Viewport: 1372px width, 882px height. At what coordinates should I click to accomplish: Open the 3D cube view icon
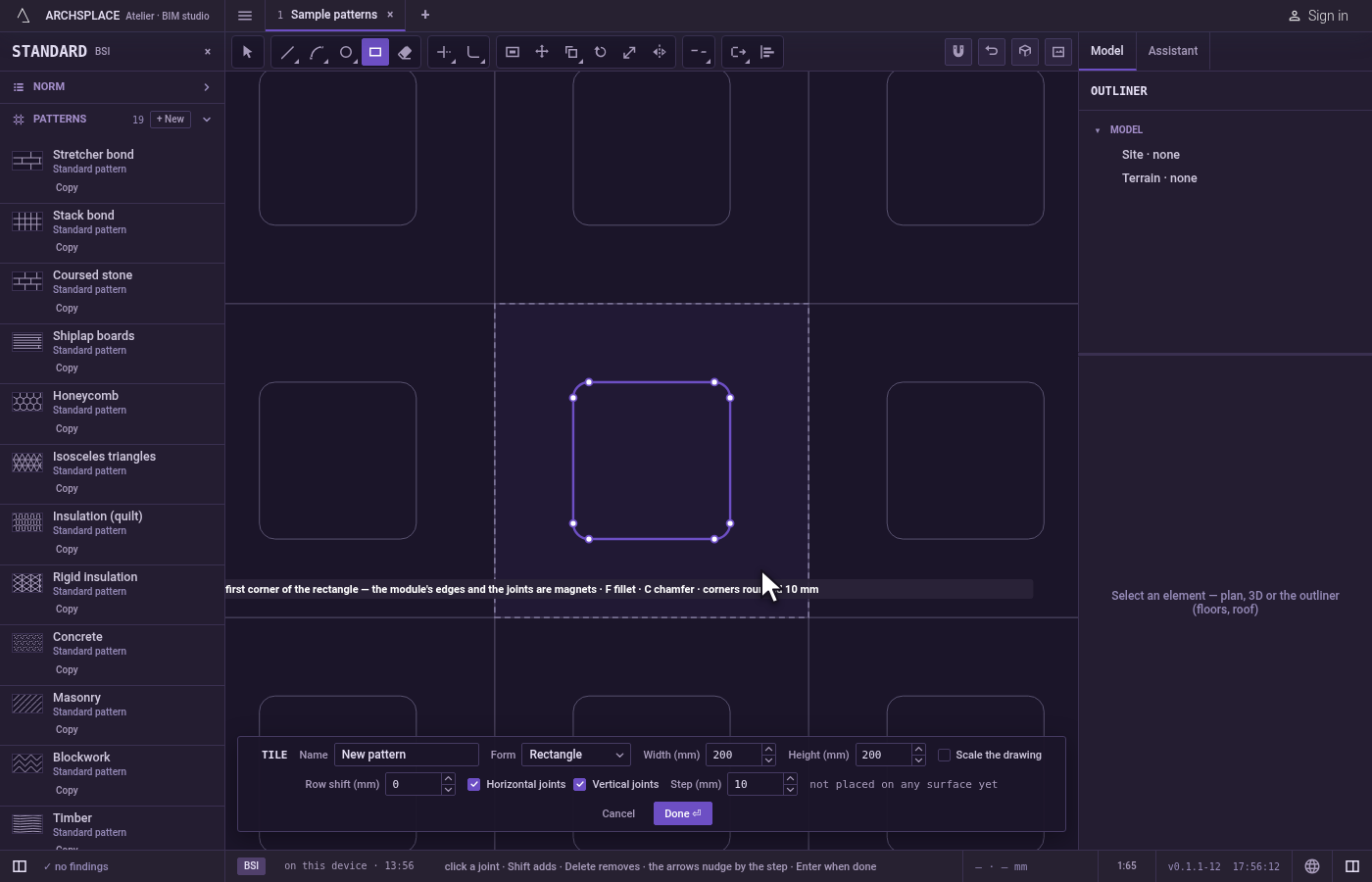[1025, 52]
